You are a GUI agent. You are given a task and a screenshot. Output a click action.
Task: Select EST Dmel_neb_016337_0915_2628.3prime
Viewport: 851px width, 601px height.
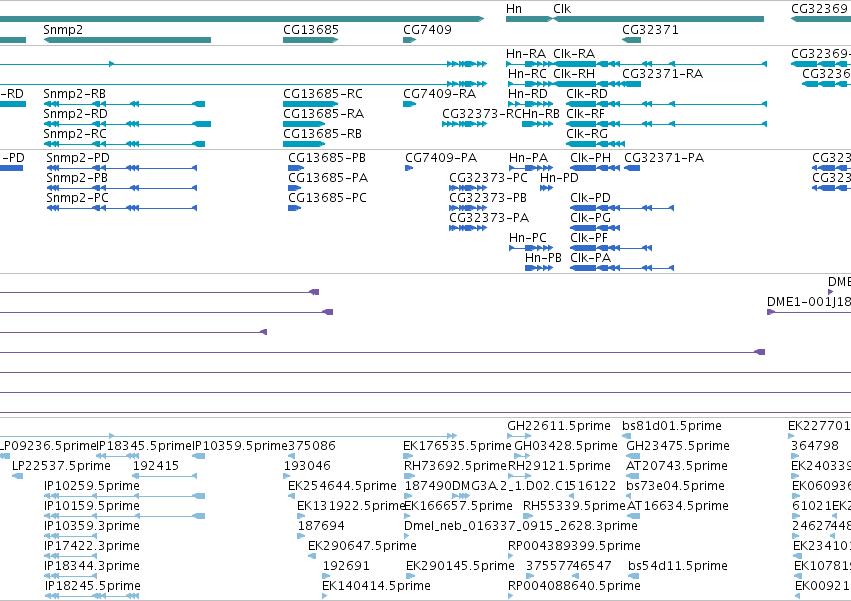[521, 526]
